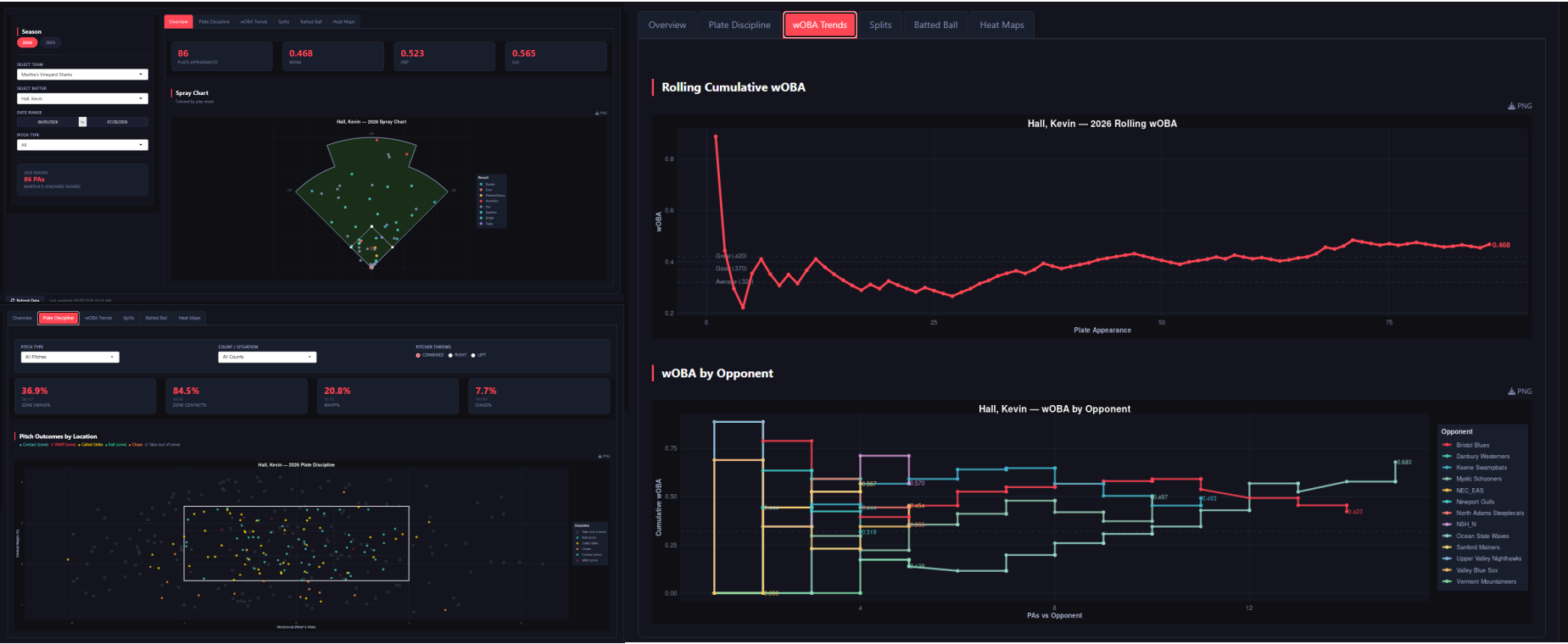Click the Pitch Outcomes by Location heading
The width and height of the screenshot is (1568, 644).
[x=59, y=436]
